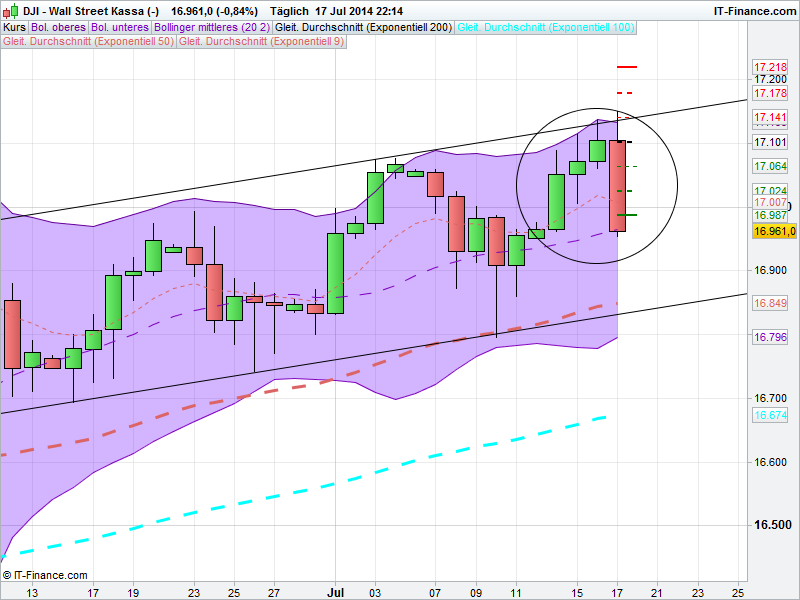Select the Kurs indicator tab
The height and width of the screenshot is (600, 800).
14,27
